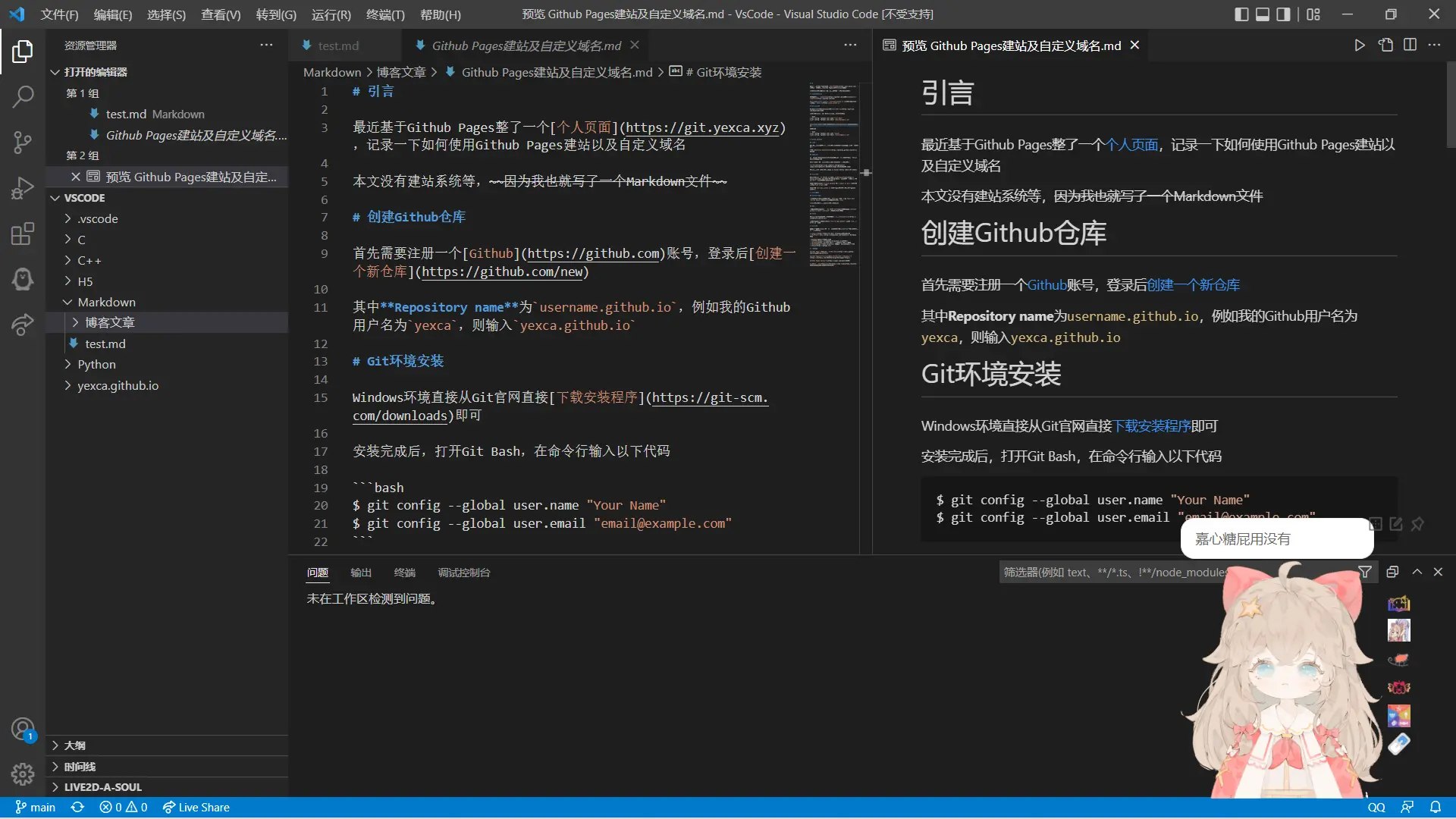Click Live Share in status bar
Screen dimensions: 1456x819
[x=196, y=808]
